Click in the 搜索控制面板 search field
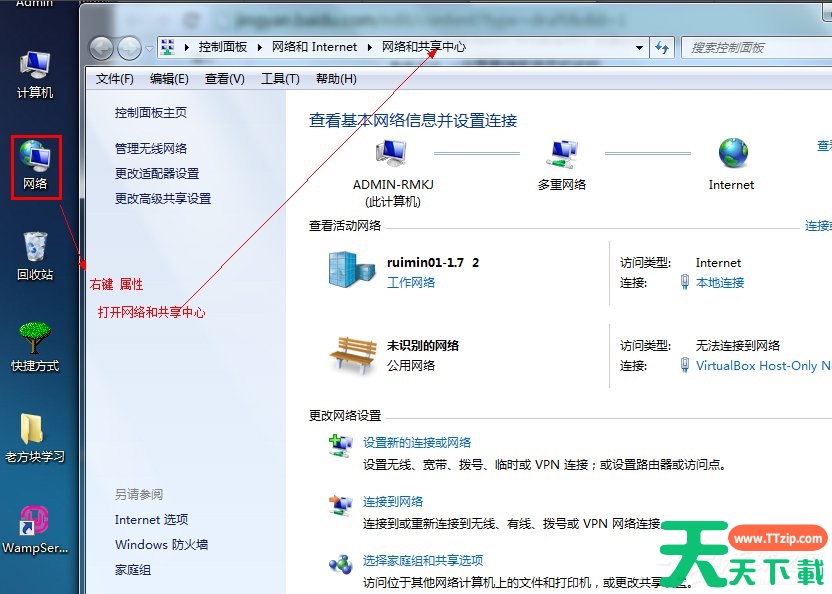Screen dimensions: 832x594 750,47
